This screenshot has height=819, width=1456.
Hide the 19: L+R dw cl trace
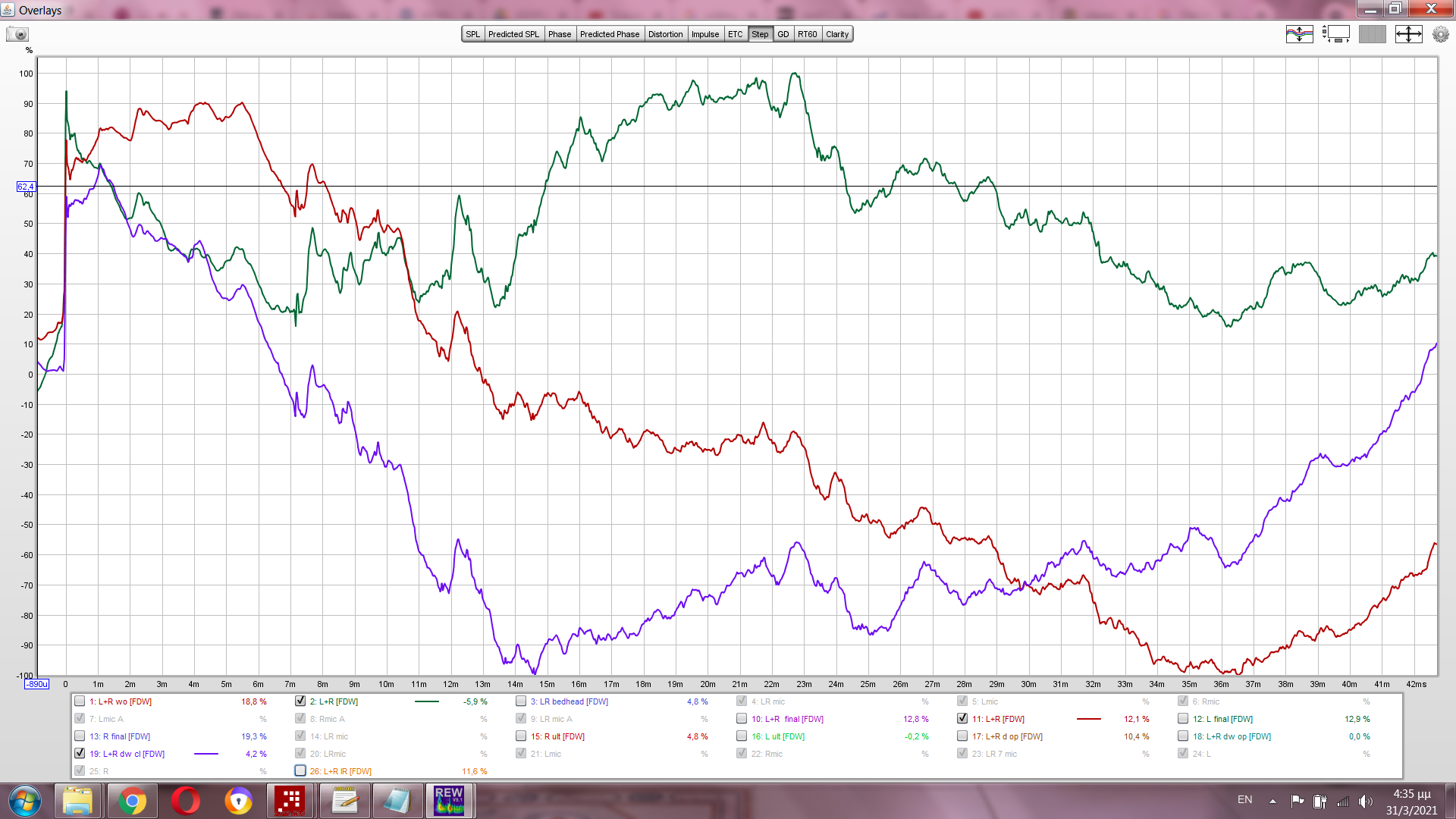coord(80,754)
